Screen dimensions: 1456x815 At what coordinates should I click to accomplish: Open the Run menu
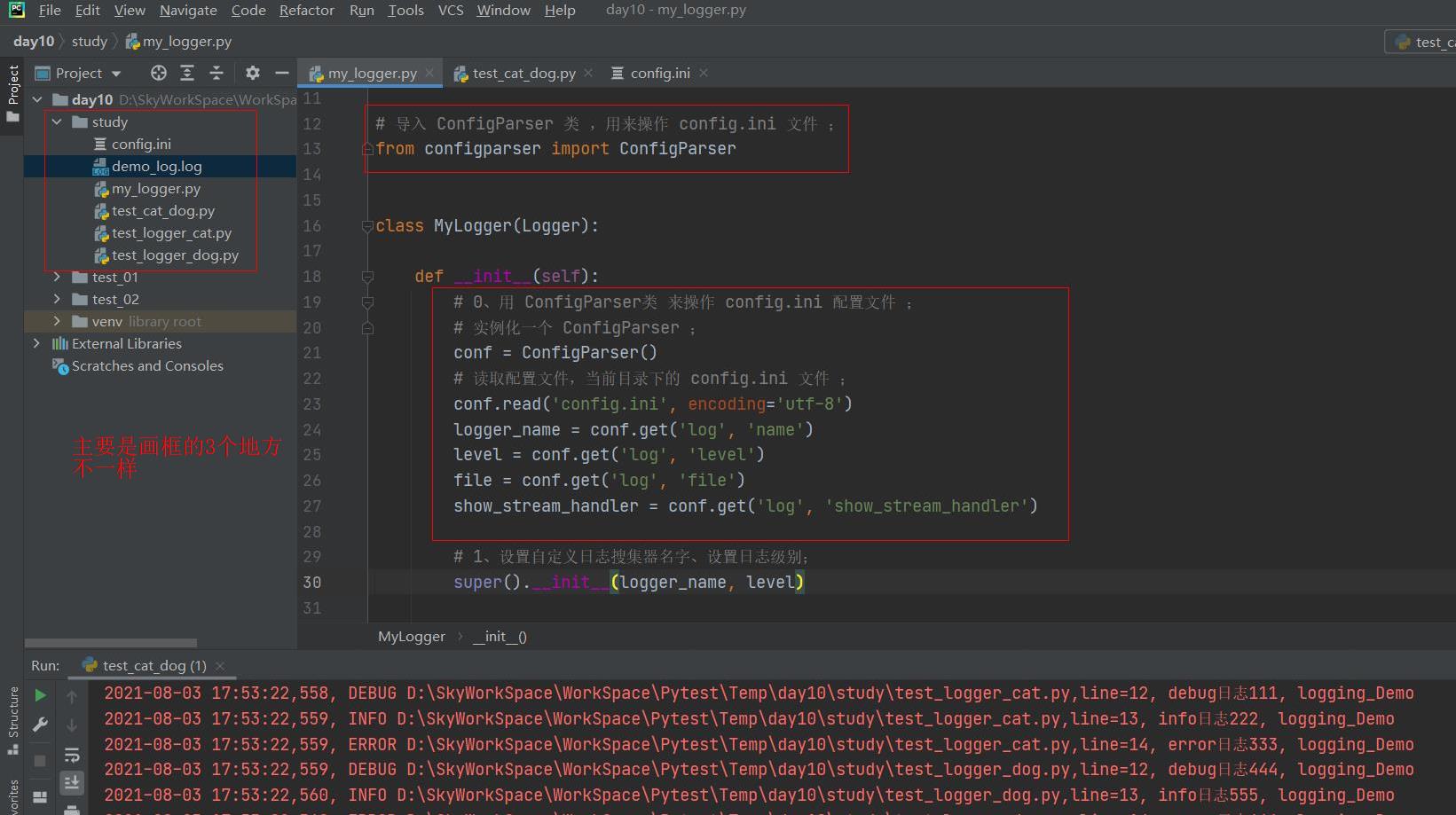click(361, 10)
